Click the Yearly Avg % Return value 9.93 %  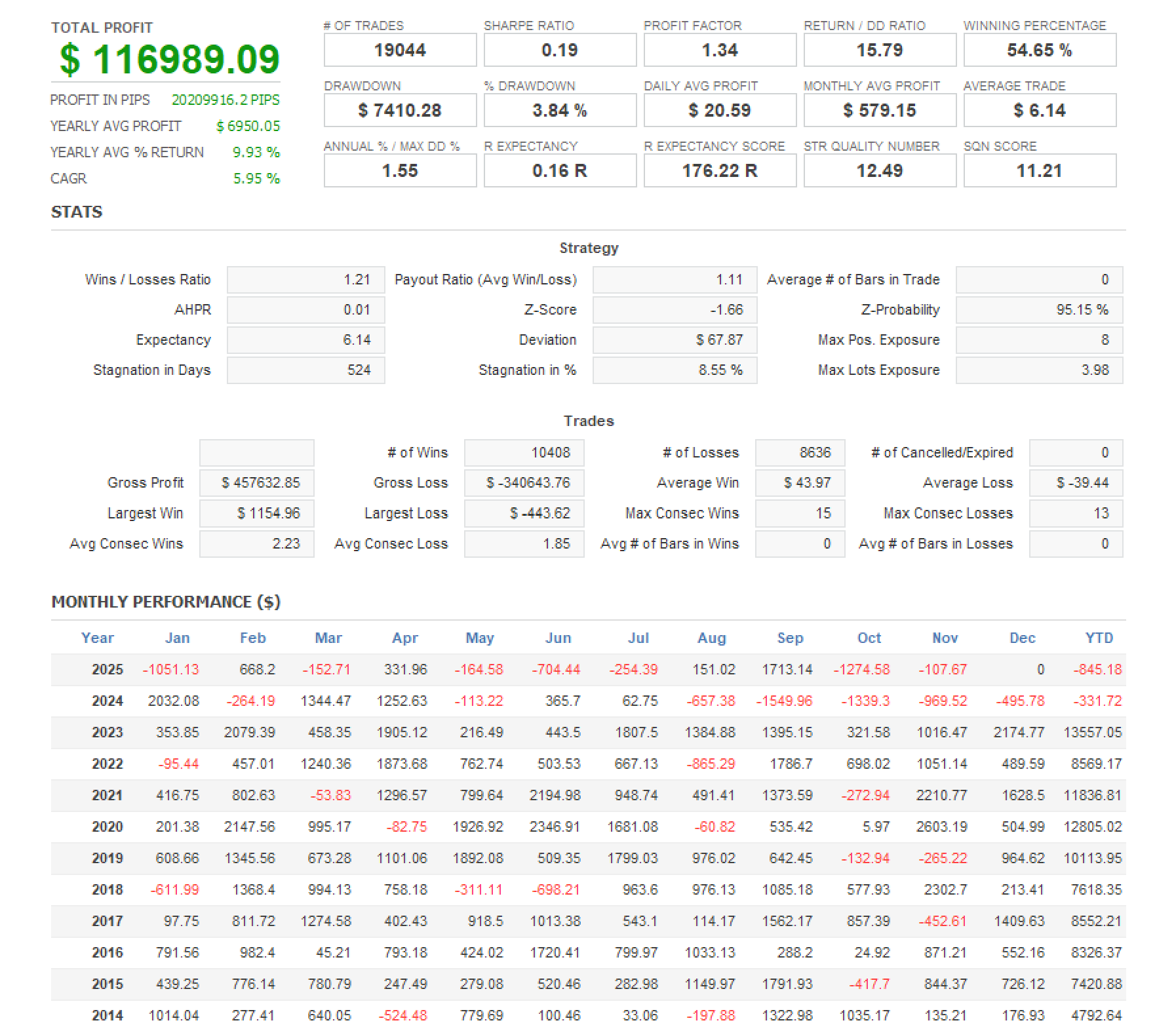(256, 152)
